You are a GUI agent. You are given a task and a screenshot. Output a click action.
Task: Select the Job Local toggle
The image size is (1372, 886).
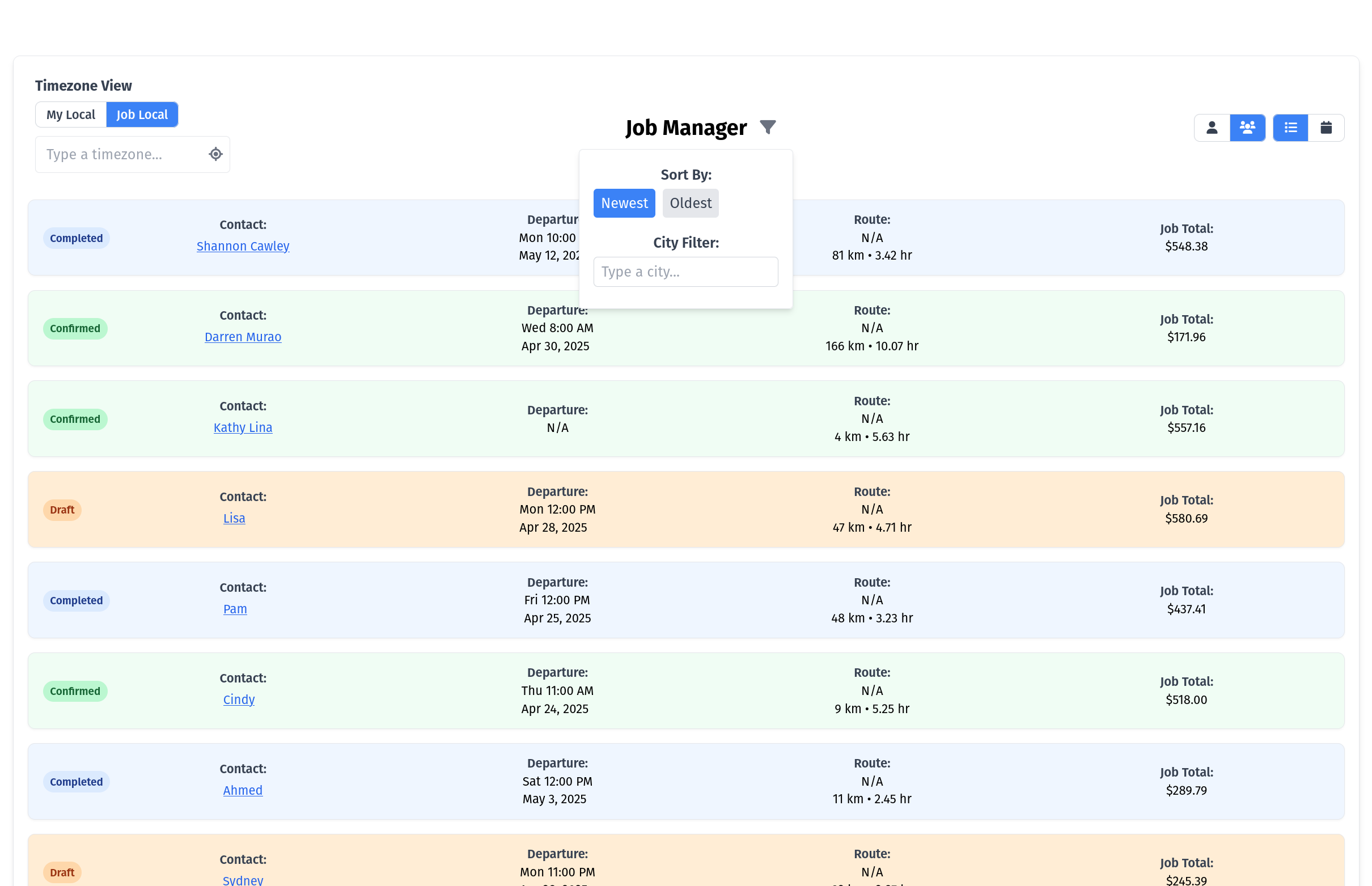(x=142, y=115)
